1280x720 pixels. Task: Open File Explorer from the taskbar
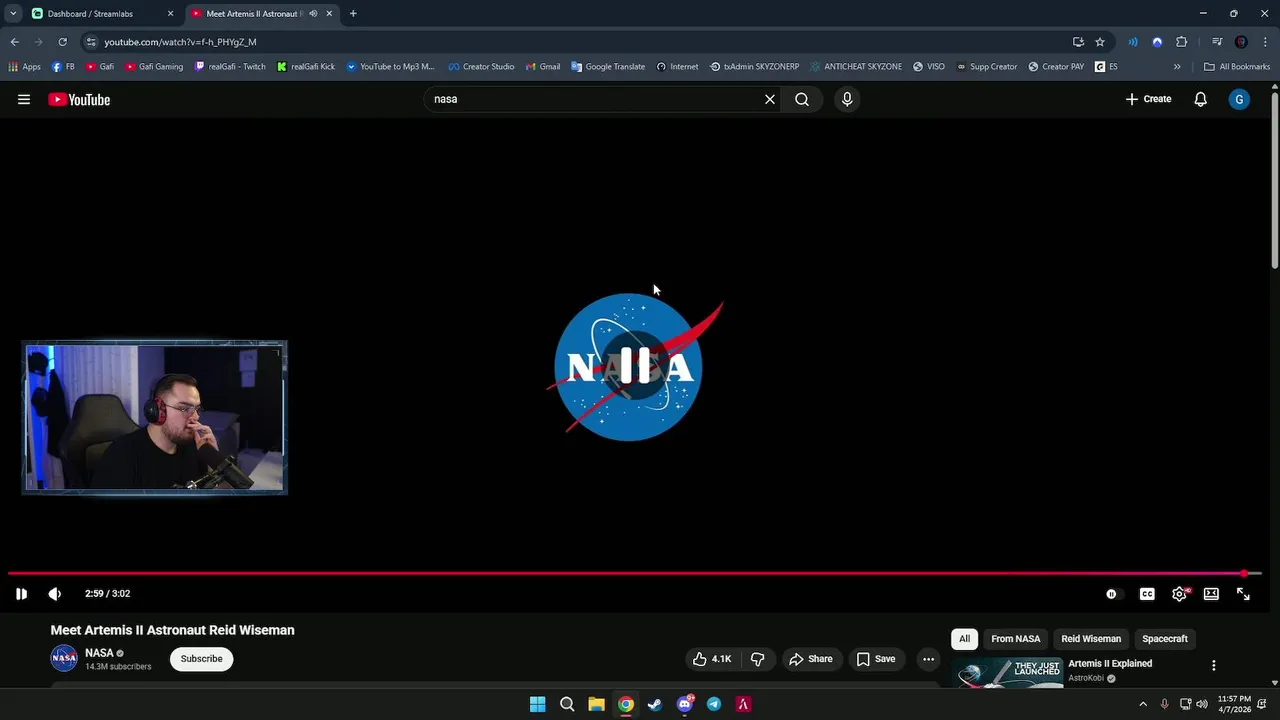click(x=596, y=704)
